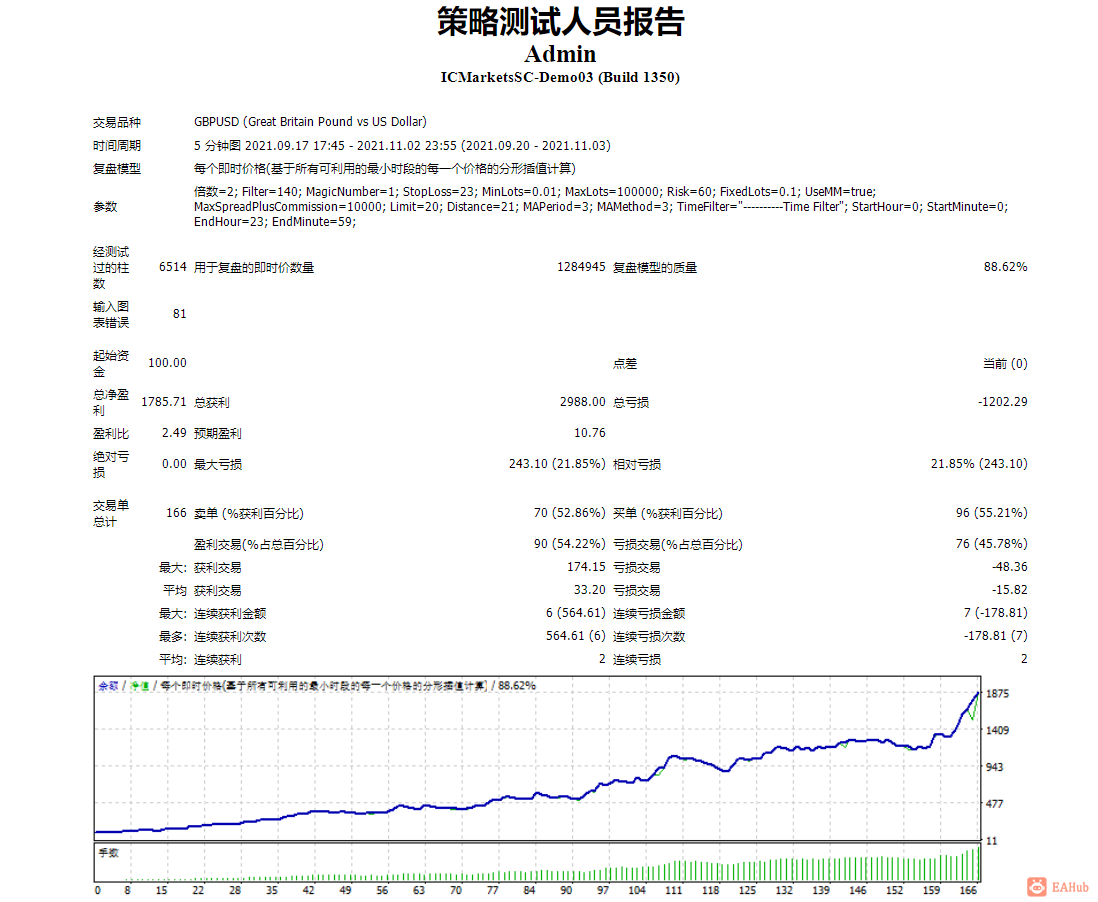Click the 交易品种 label

coord(117,123)
